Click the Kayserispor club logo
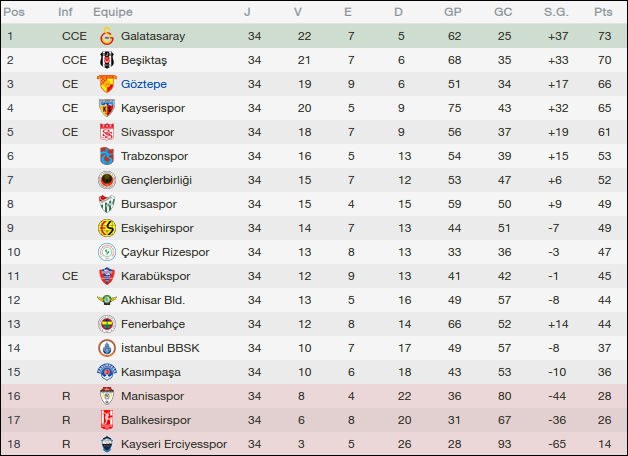Viewport: 628px width, 456px height. [x=106, y=108]
